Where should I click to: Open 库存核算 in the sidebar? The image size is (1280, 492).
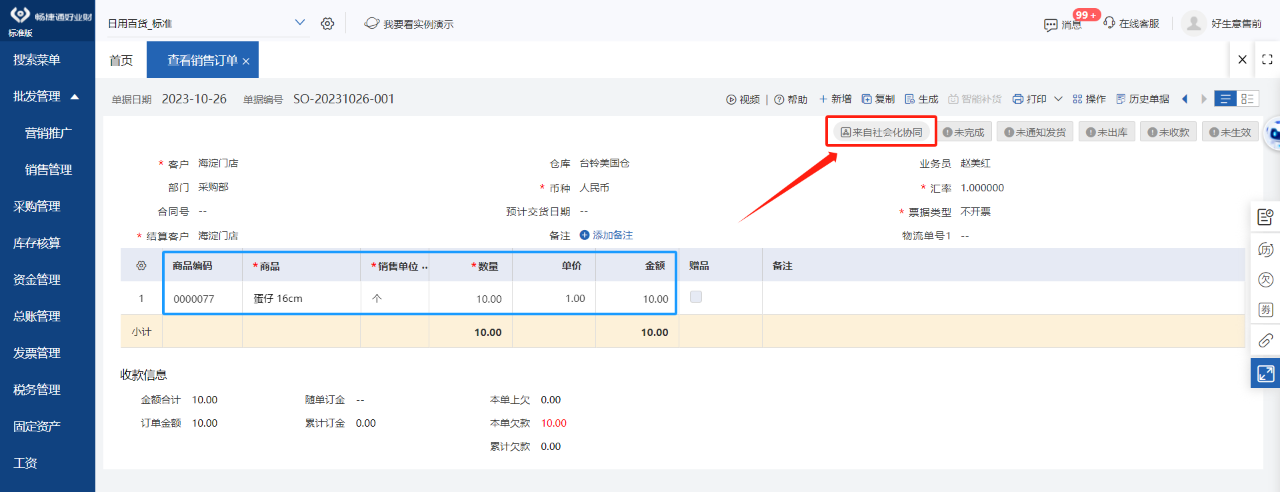[36, 243]
